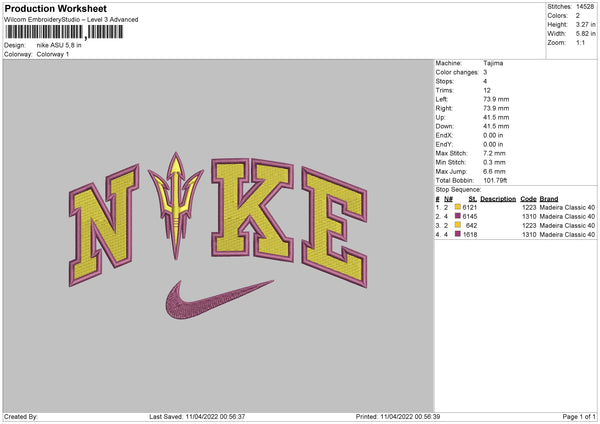Click the "N#" column header
600x424 pixels.
coord(448,199)
